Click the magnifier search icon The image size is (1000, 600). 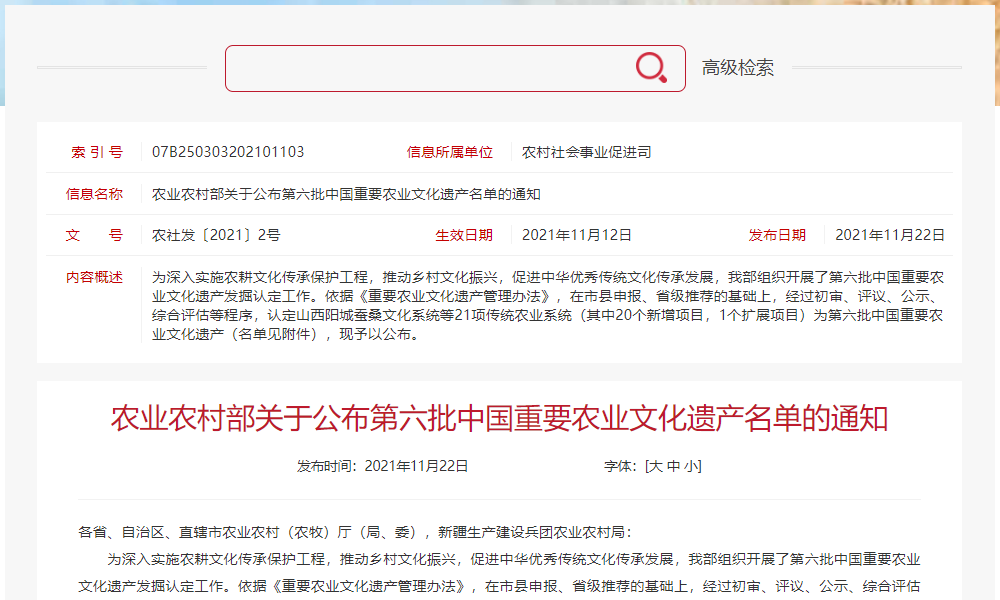click(x=649, y=65)
